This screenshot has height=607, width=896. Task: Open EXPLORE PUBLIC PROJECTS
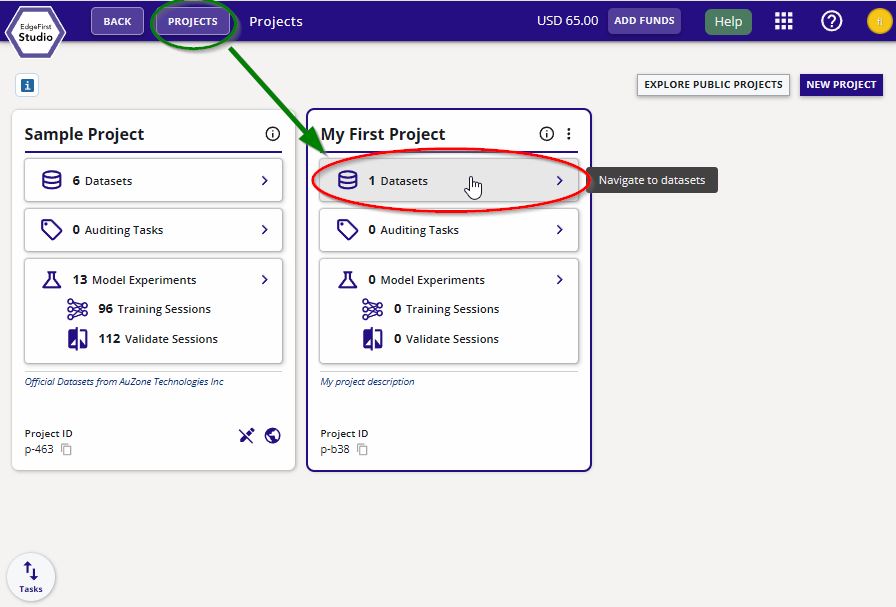pos(712,85)
